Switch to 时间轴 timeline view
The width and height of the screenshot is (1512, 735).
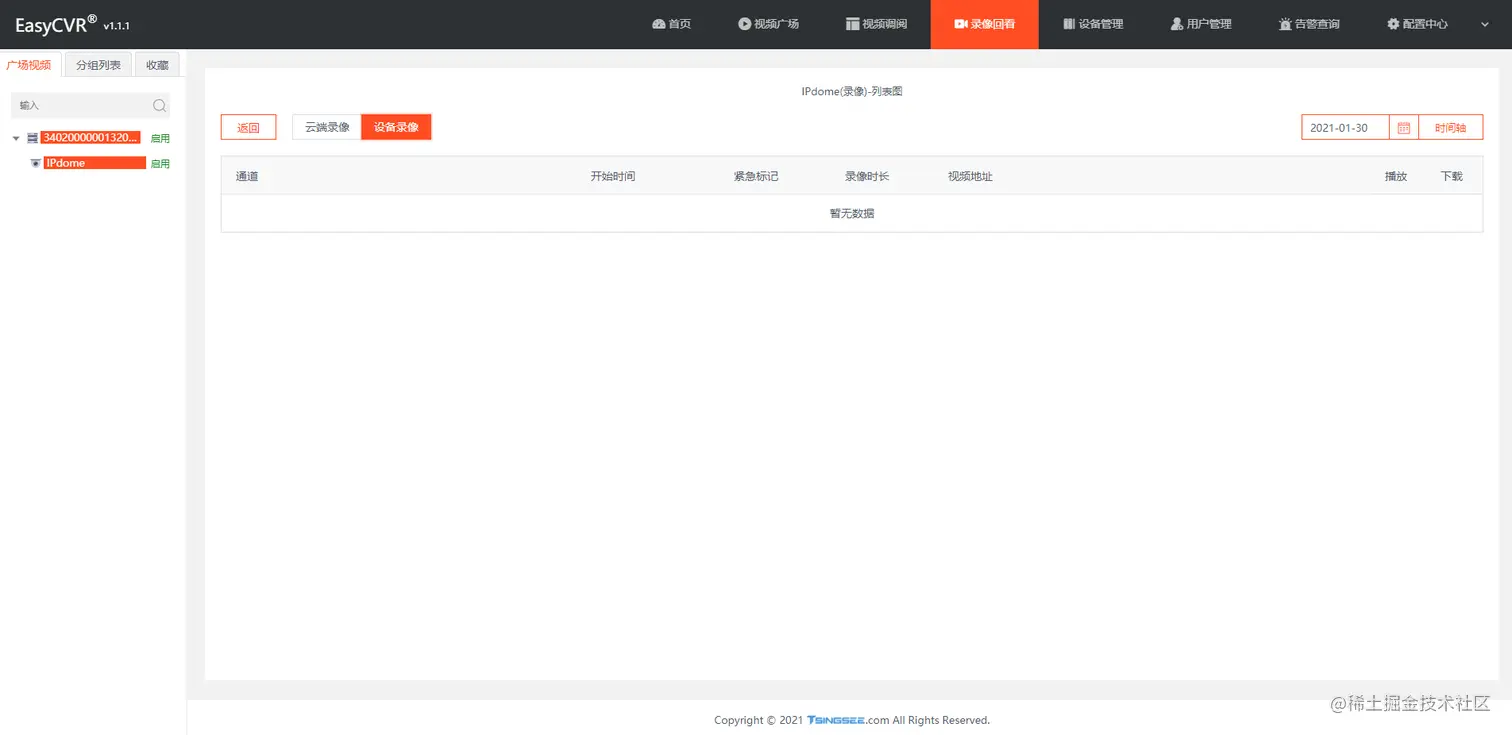(1450, 128)
